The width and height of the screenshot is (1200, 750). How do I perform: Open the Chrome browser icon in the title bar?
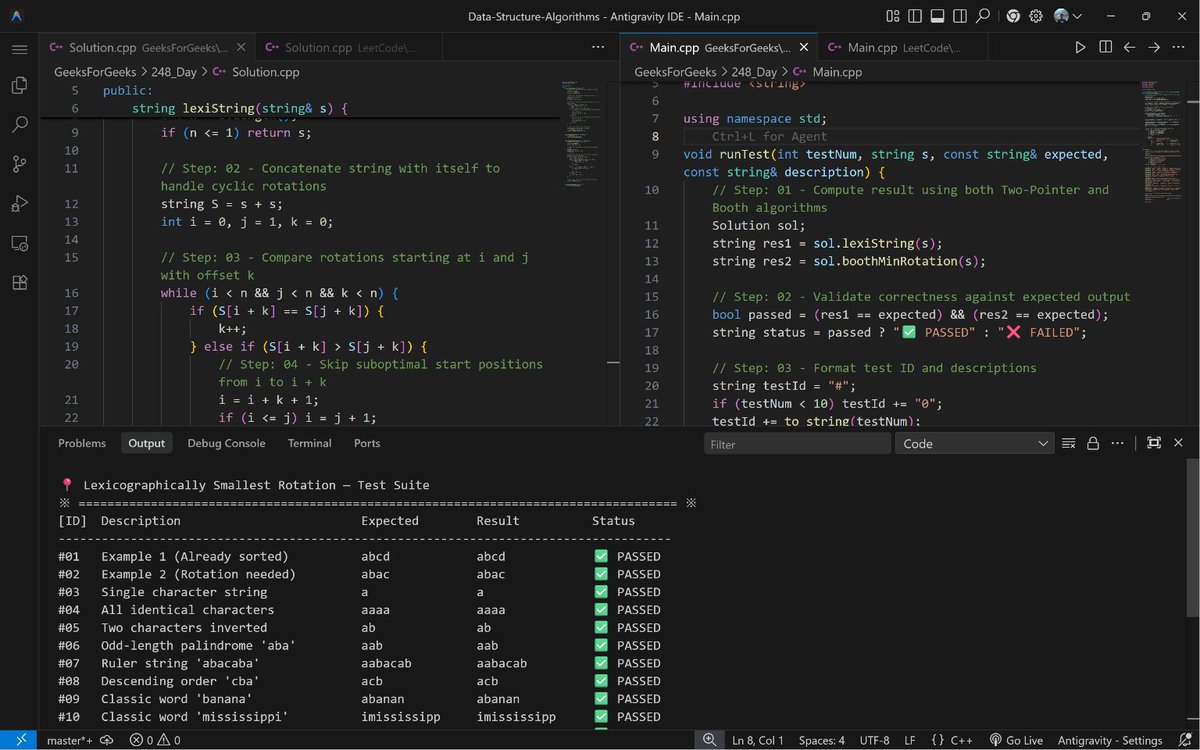pyautogui.click(x=1013, y=16)
